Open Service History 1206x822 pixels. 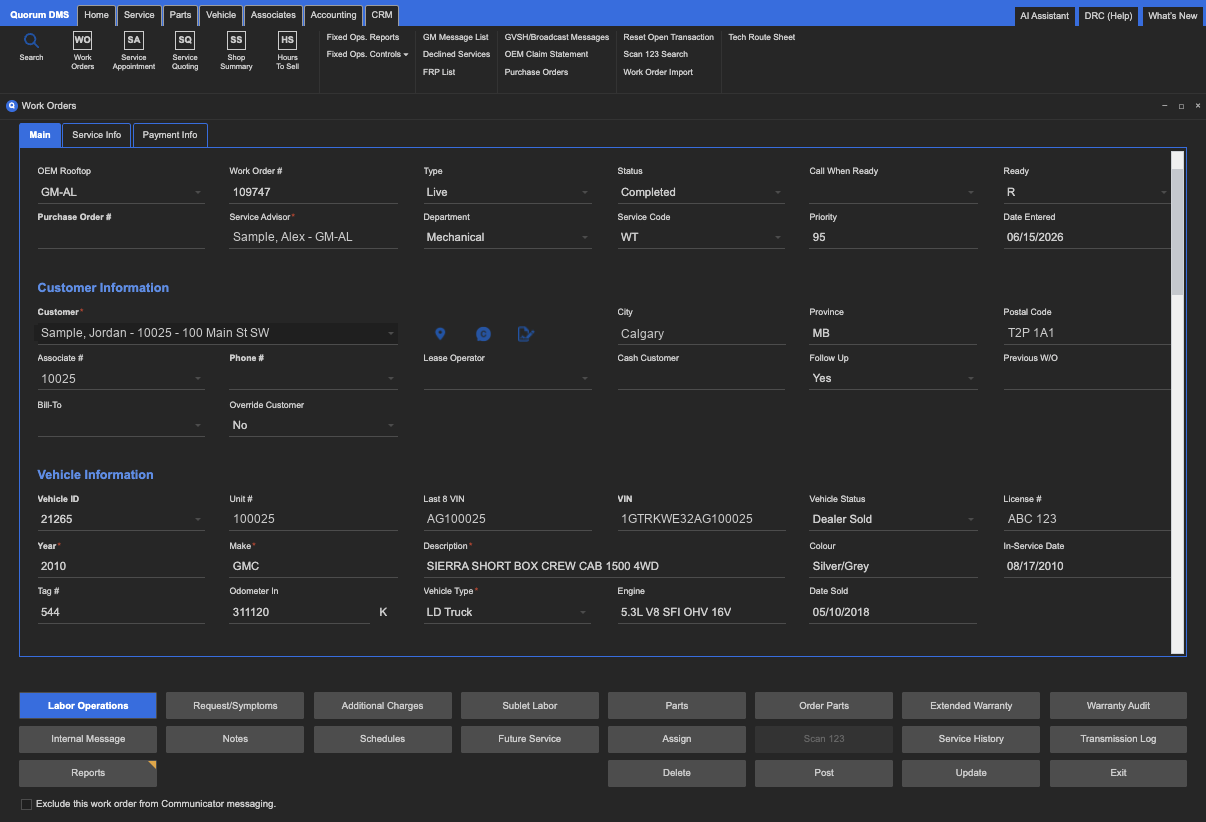[971, 739]
